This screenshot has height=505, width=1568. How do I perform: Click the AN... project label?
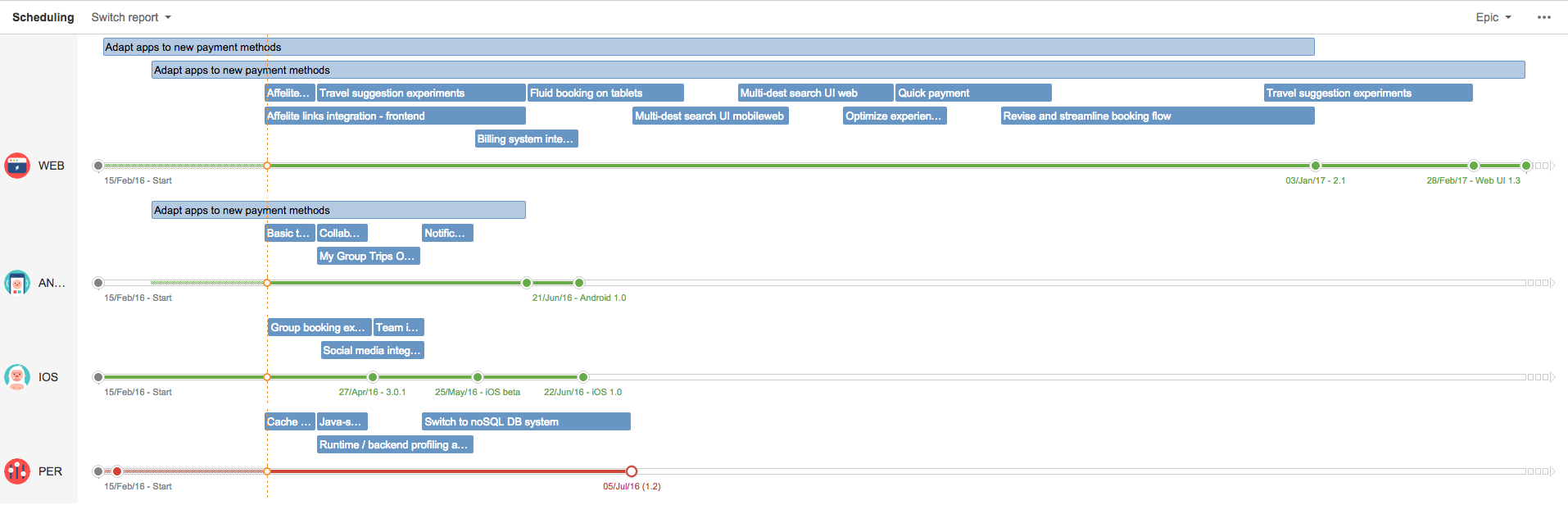pos(52,283)
